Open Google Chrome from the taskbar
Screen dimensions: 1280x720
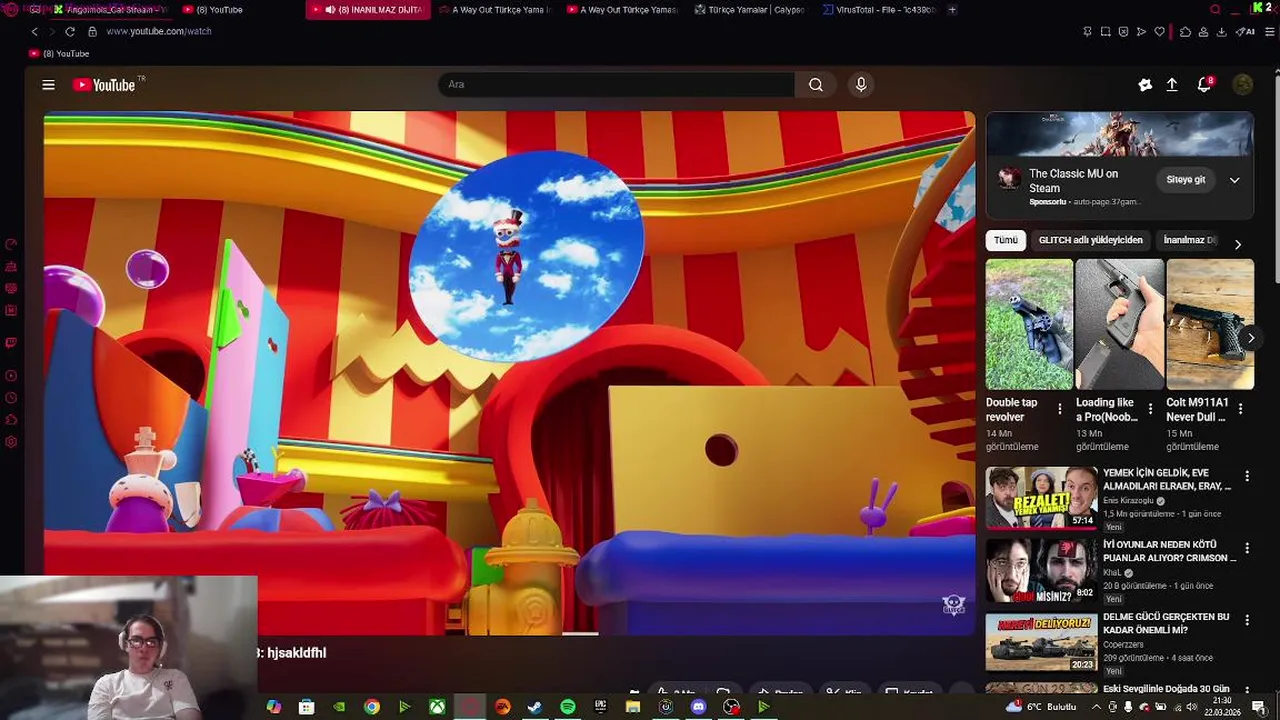pos(372,707)
